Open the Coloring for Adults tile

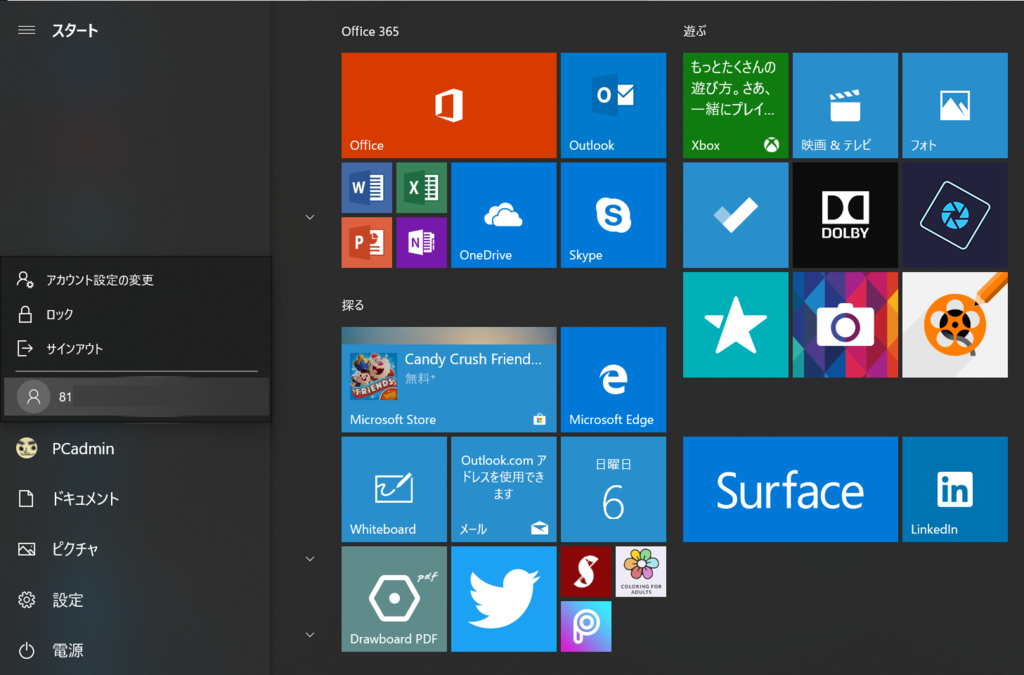coord(641,572)
